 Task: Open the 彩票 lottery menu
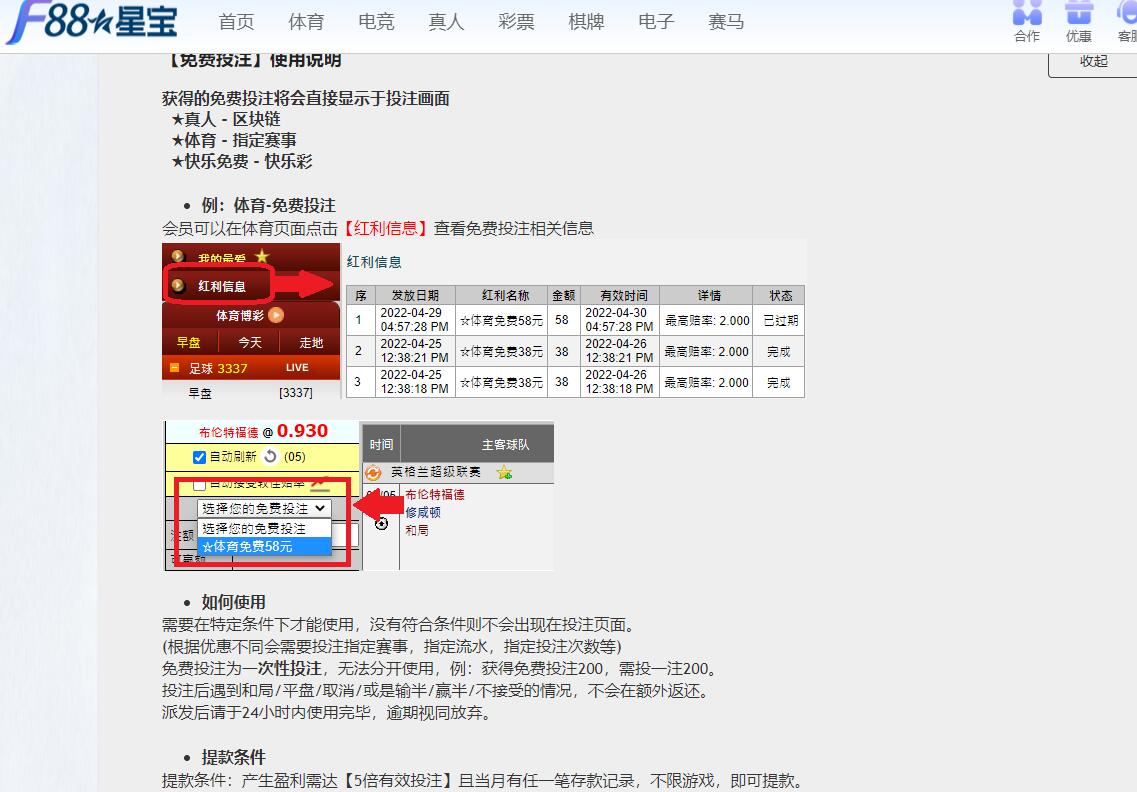(516, 22)
